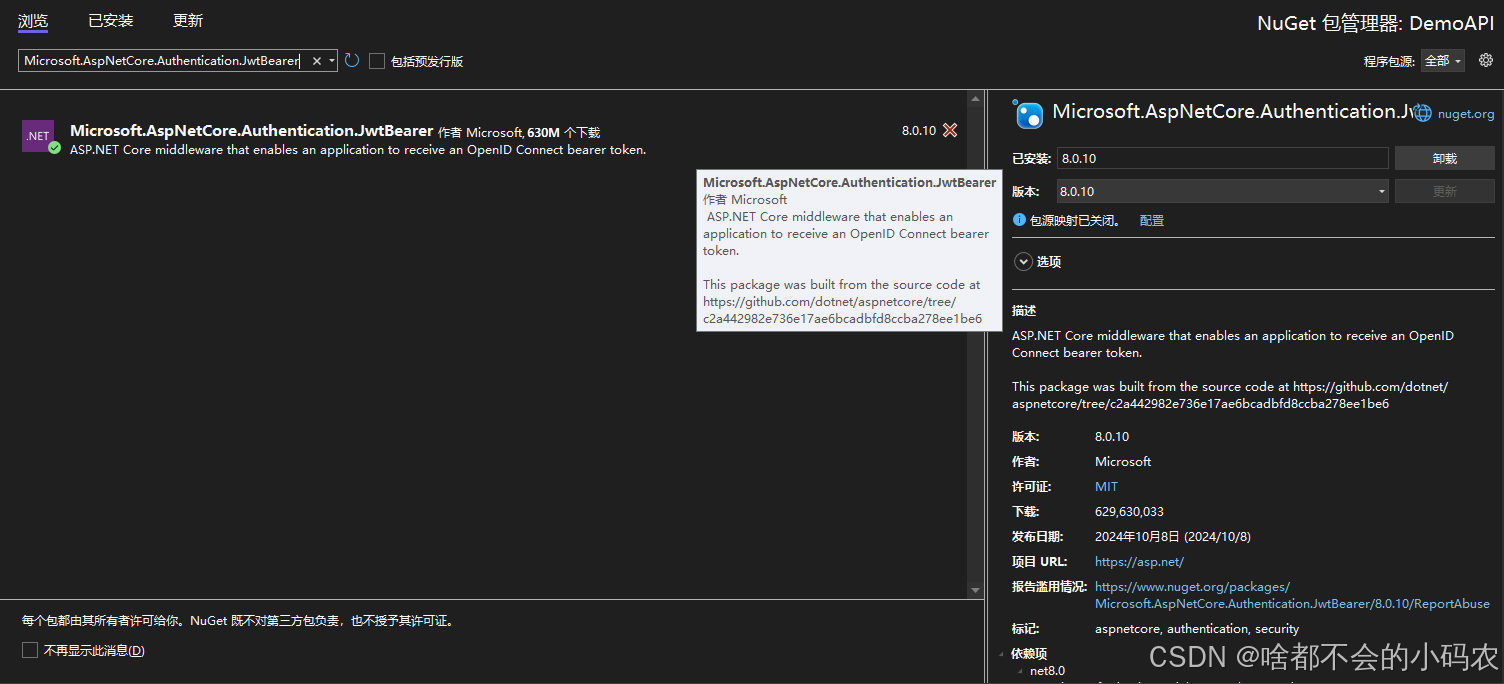Switch to the 更新 tab

[188, 21]
